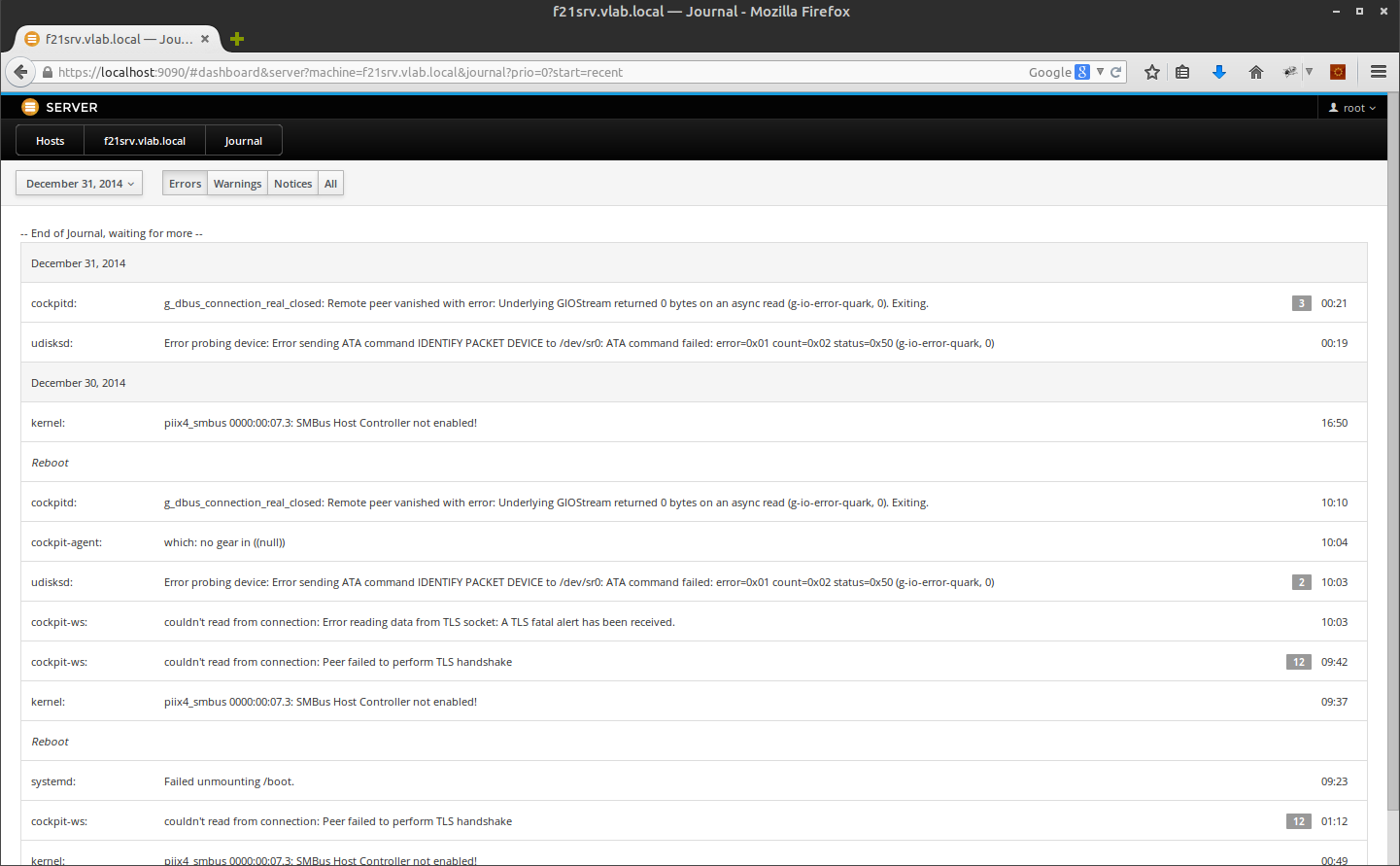
Task: Open the Google search engine dropdown arrow
Action: click(1100, 72)
